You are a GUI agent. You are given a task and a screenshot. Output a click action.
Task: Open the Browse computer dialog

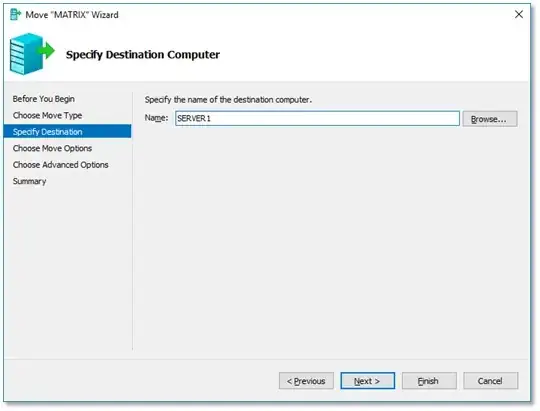[490, 119]
